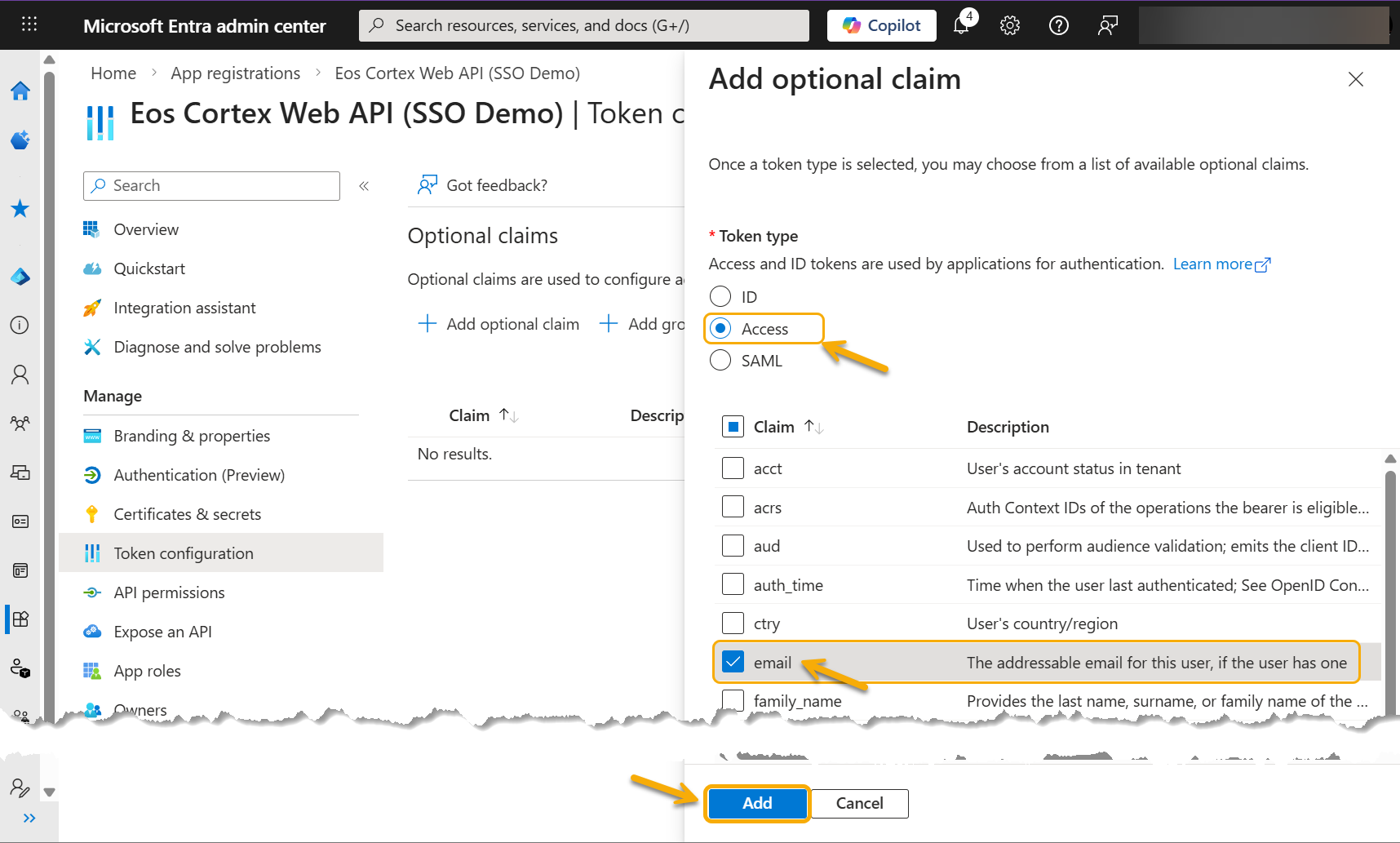Open Branding & properties
Viewport: 1400px width, 843px height.
click(192, 436)
